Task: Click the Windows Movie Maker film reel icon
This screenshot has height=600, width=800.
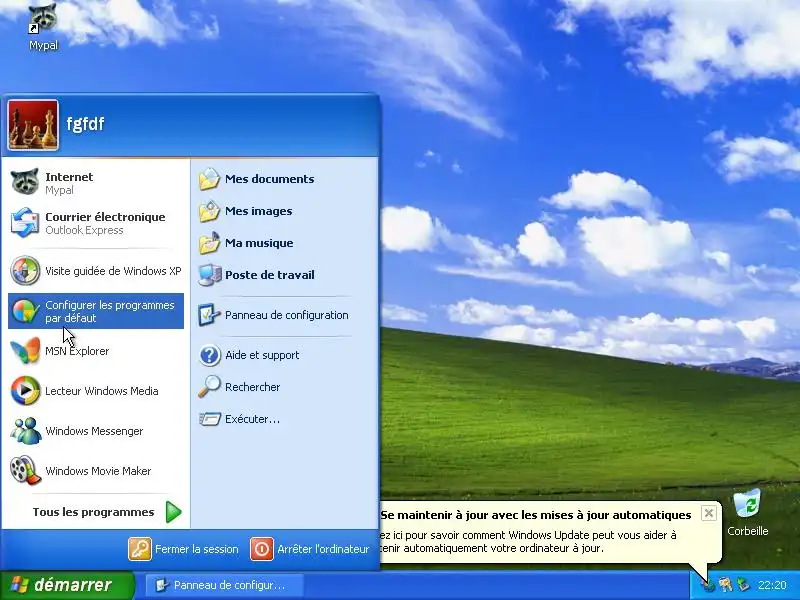Action: tap(24, 470)
